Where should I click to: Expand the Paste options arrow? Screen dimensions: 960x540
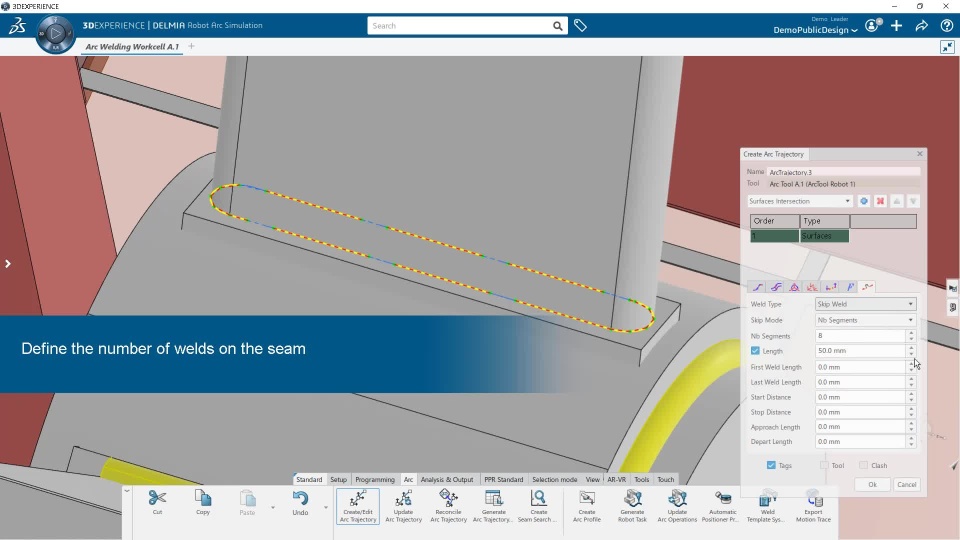point(273,508)
